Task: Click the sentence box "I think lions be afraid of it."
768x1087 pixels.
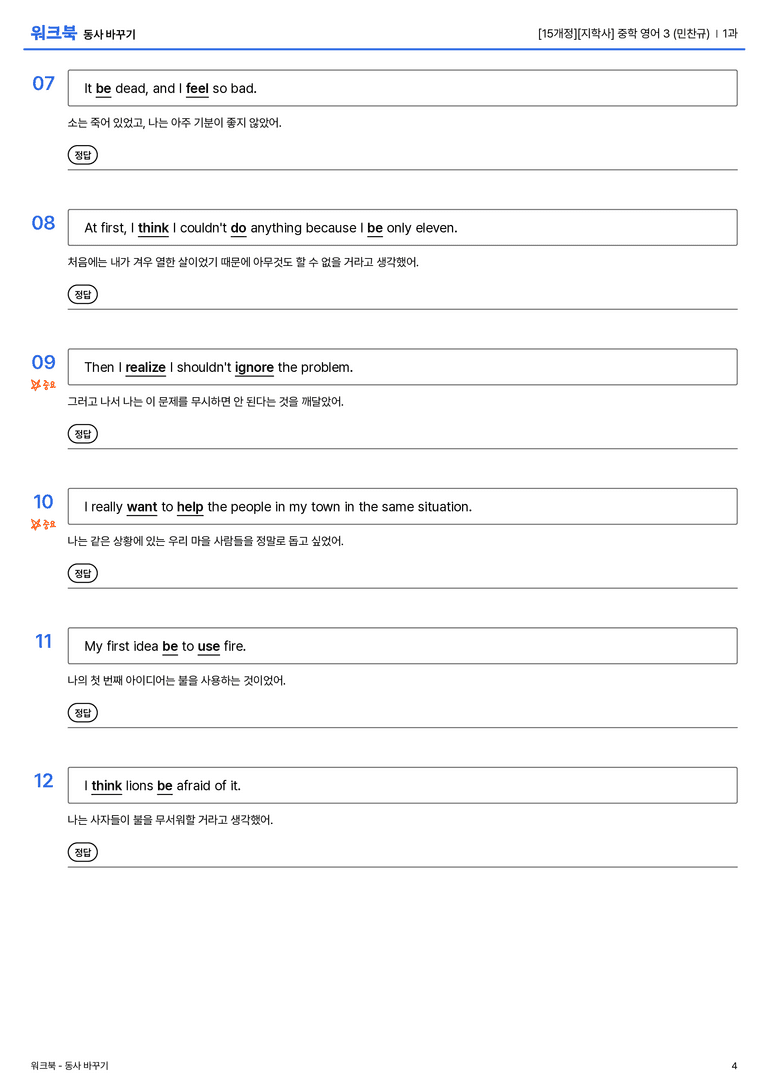Action: click(402, 785)
